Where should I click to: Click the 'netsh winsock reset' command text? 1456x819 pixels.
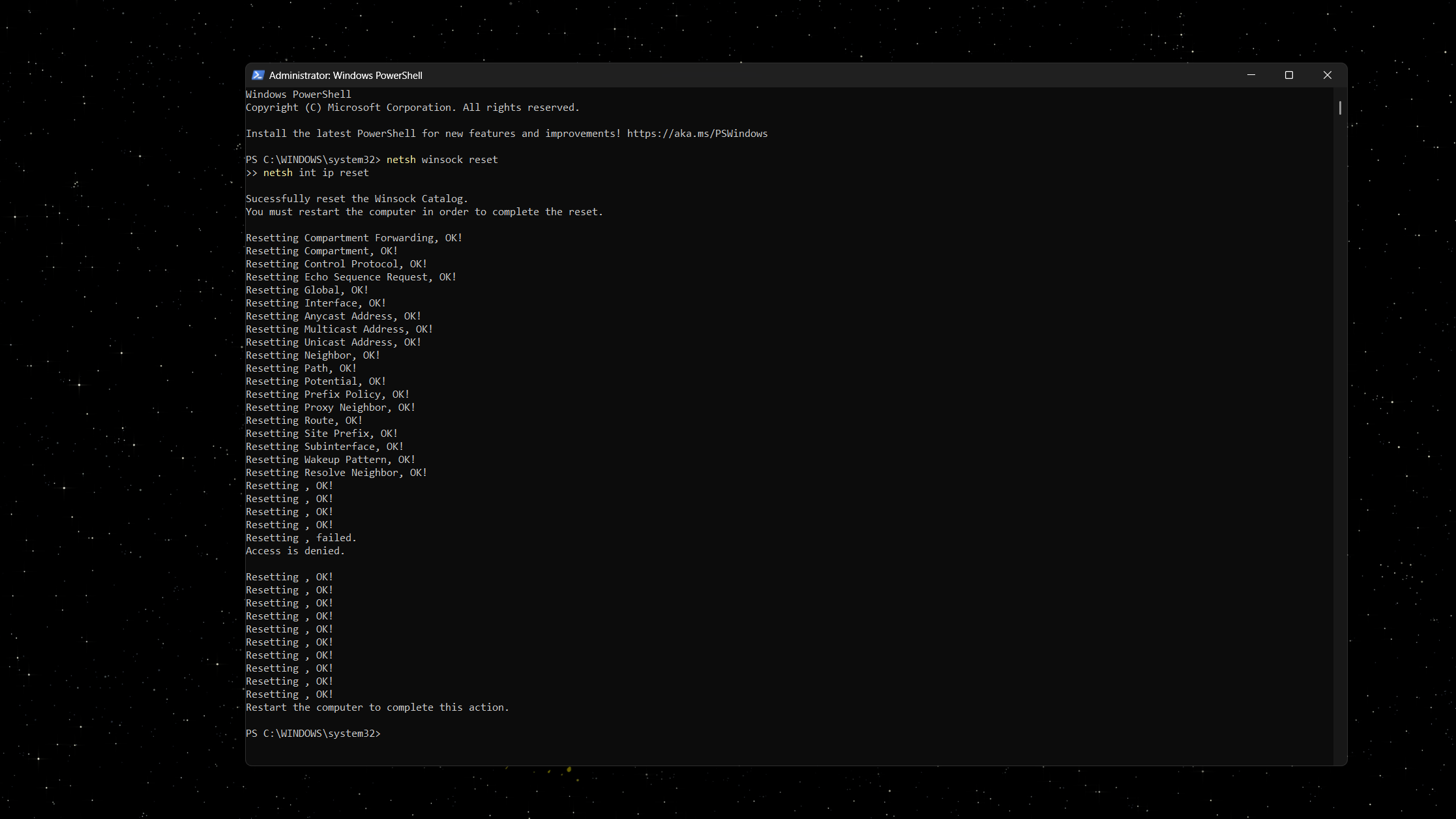[442, 160]
